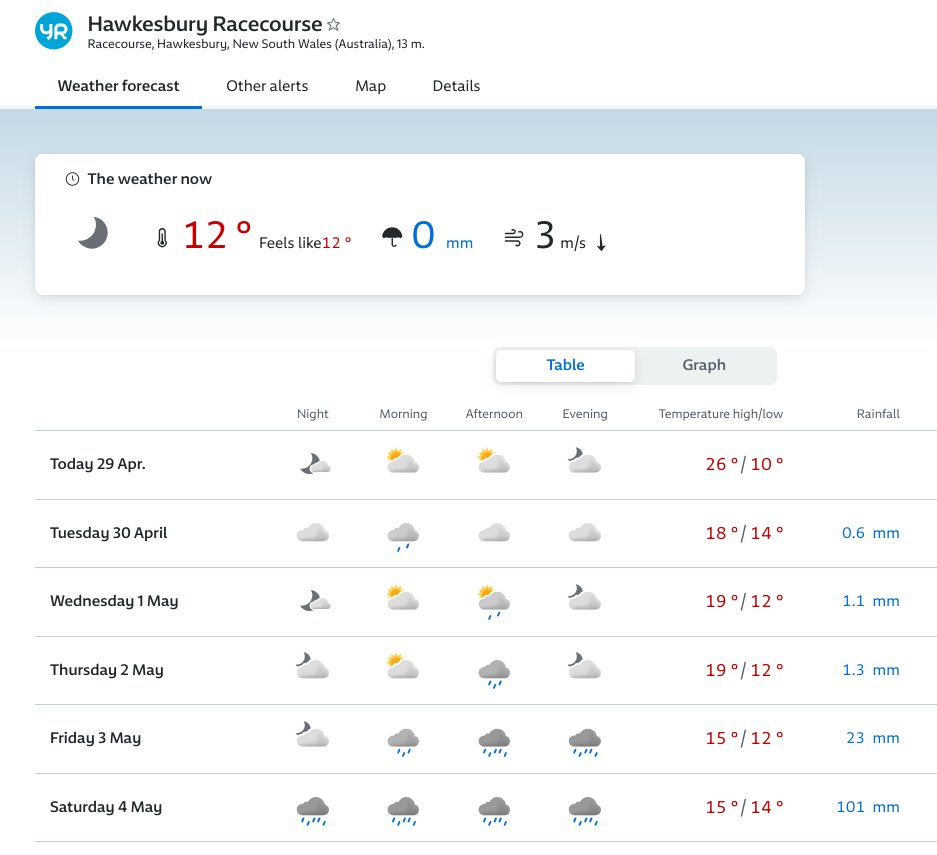Click Today 29 Apr. night weather icon
The height and width of the screenshot is (855, 937).
[x=315, y=464]
